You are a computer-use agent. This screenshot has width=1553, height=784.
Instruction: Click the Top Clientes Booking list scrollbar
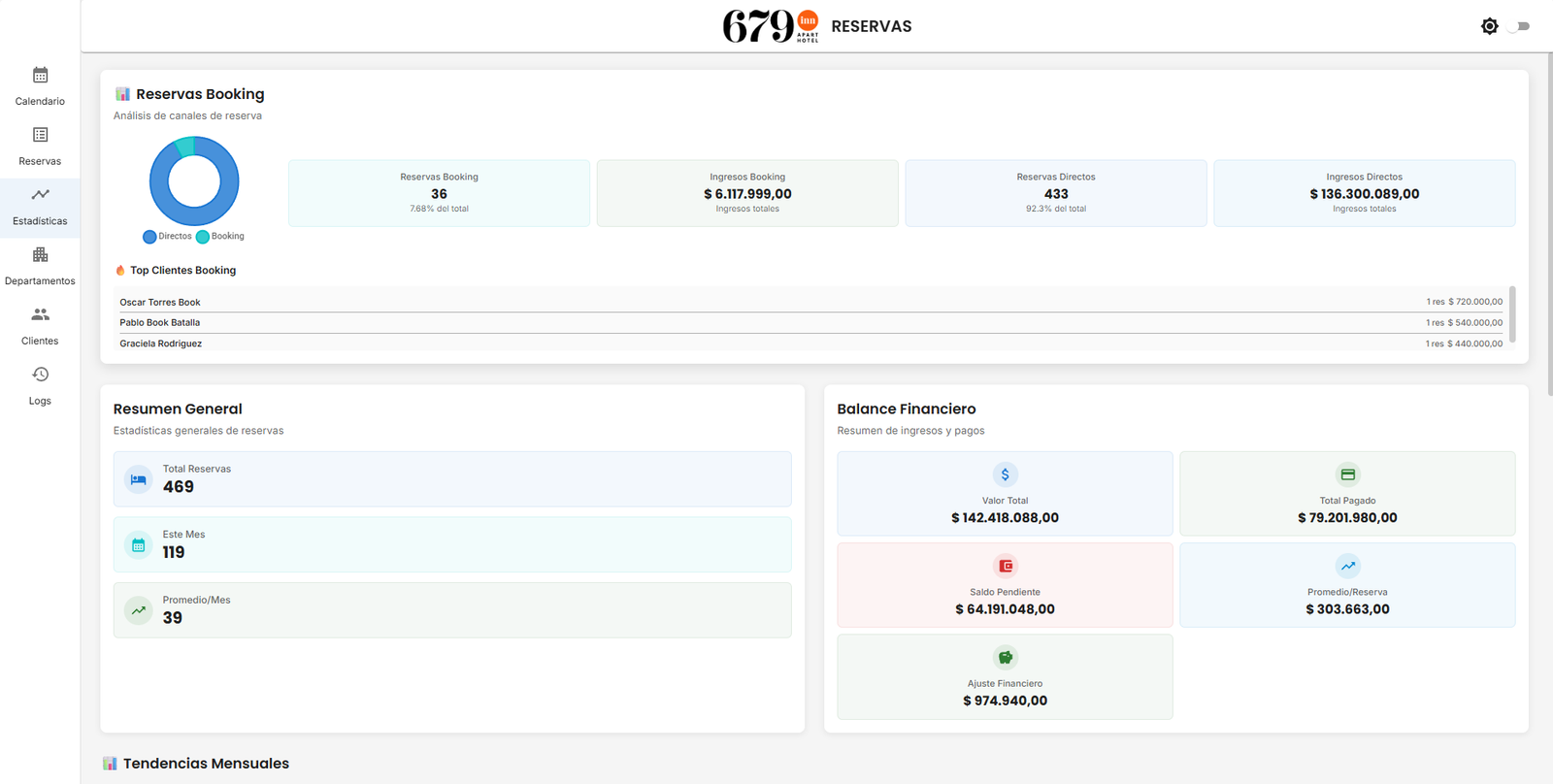click(x=1512, y=314)
